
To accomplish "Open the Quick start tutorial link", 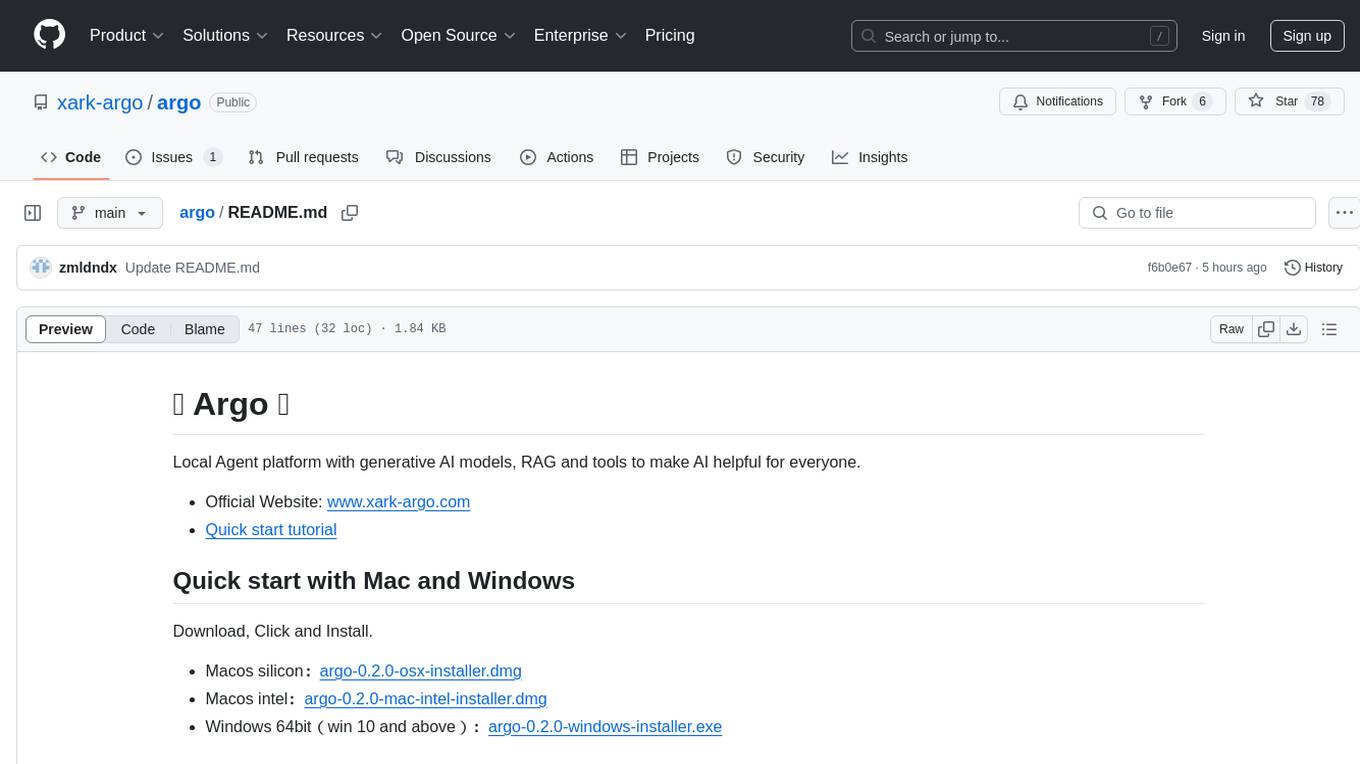I will pyautogui.click(x=271, y=530).
